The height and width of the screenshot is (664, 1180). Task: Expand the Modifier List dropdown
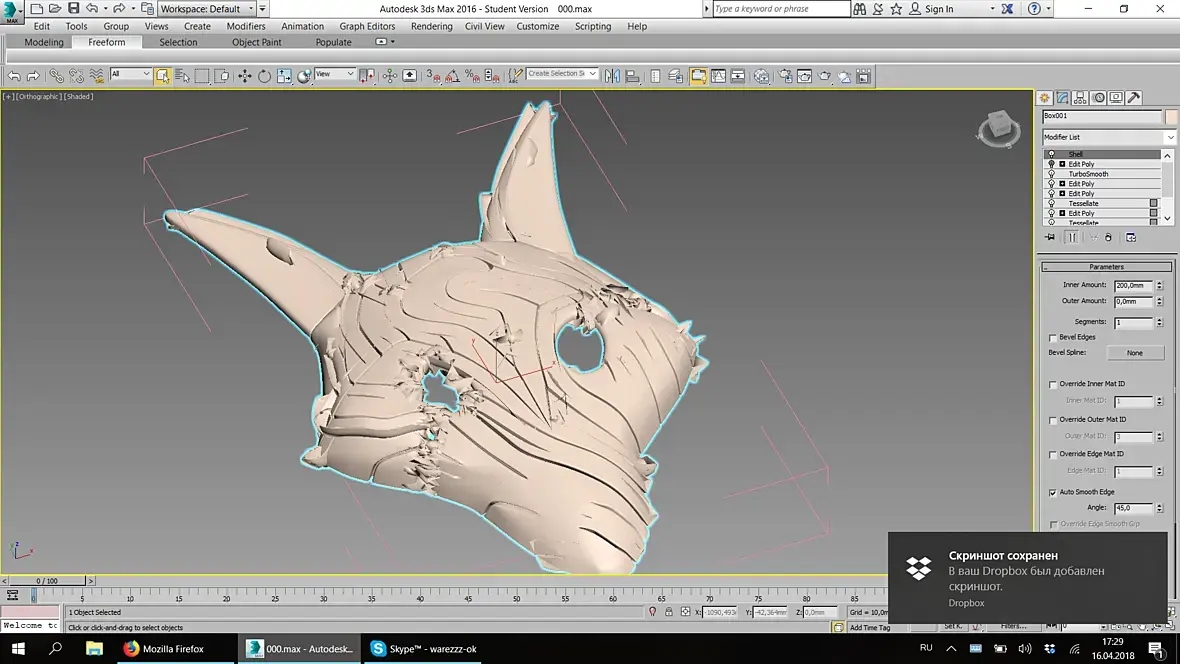(1169, 137)
